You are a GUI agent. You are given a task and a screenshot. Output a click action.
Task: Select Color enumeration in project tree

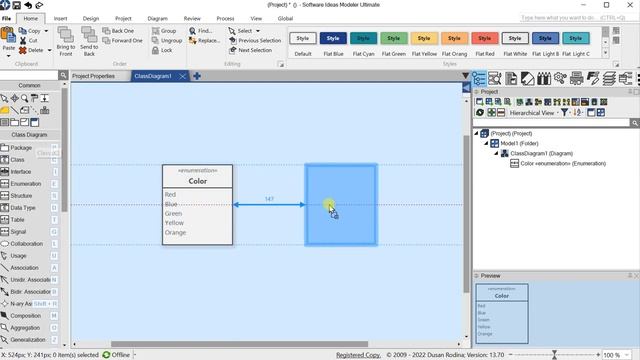pyautogui.click(x=558, y=164)
